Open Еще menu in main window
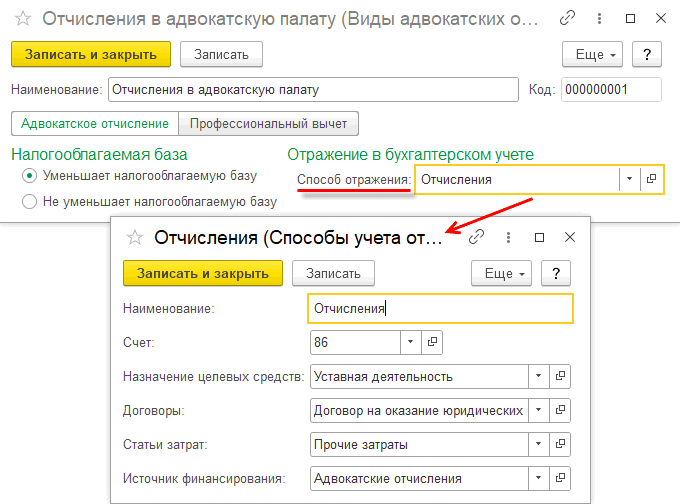This screenshot has height=504, width=680. [593, 54]
